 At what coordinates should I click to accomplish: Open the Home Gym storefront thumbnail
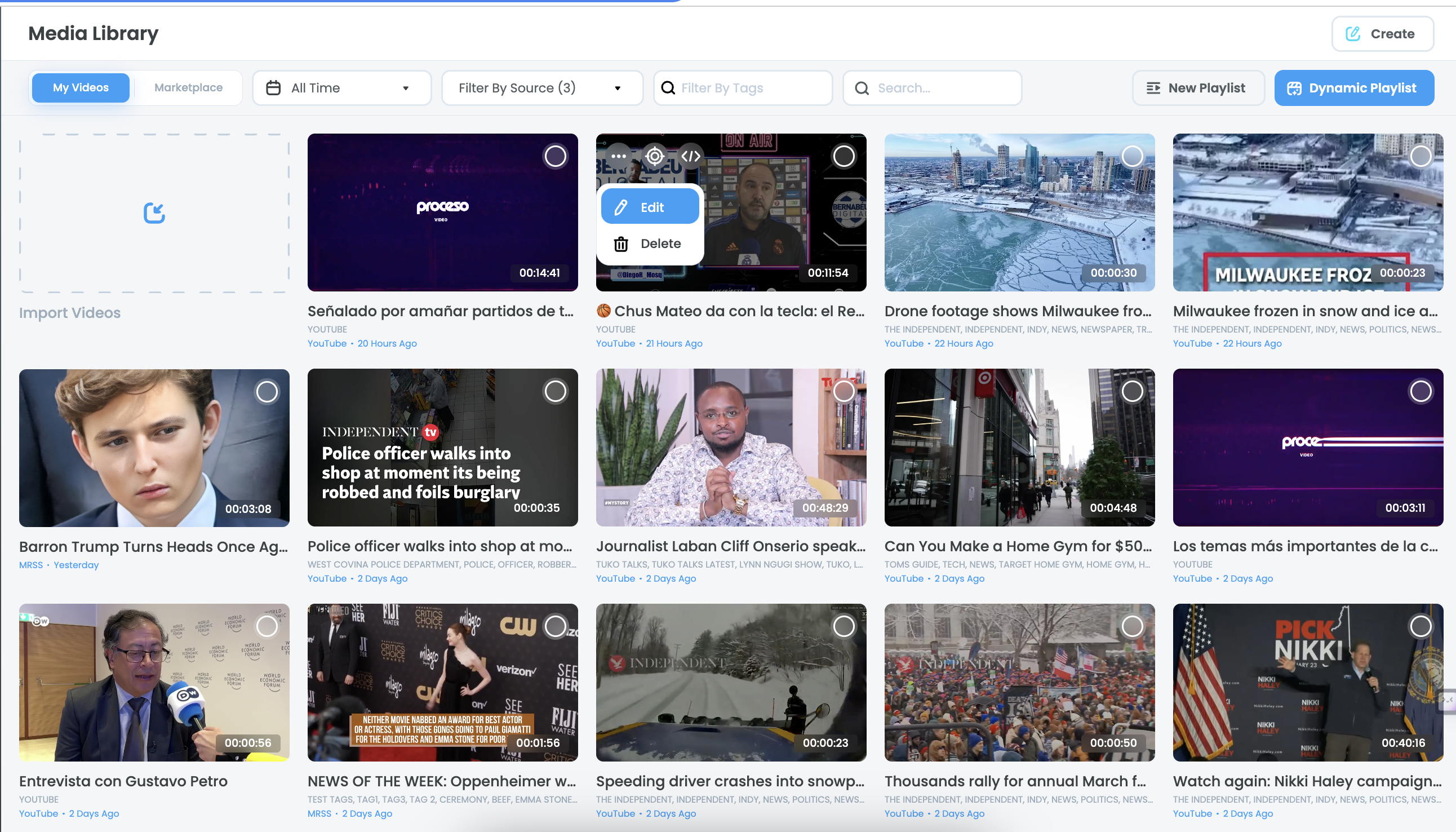pyautogui.click(x=1020, y=448)
